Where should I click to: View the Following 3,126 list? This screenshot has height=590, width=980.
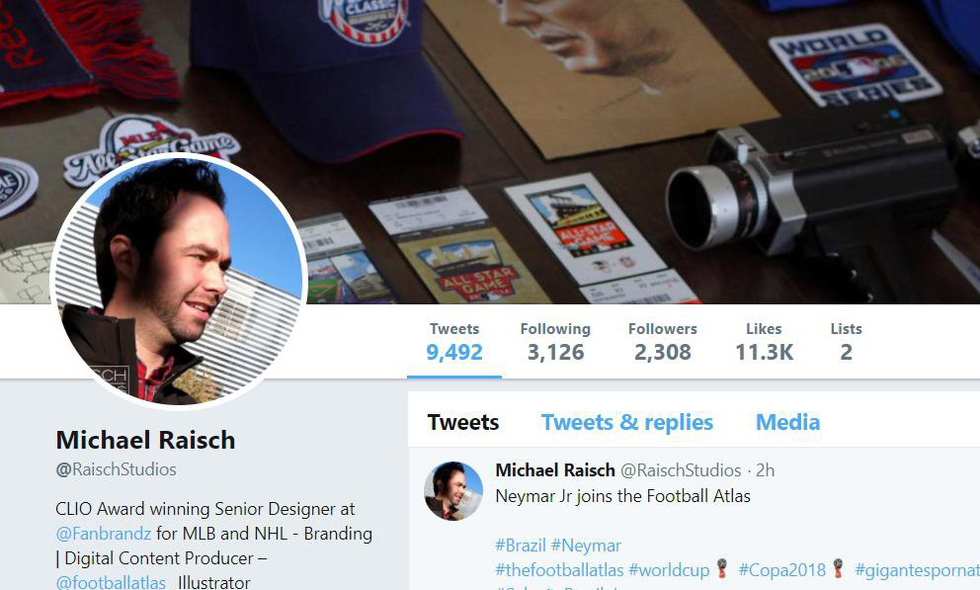tap(555, 342)
